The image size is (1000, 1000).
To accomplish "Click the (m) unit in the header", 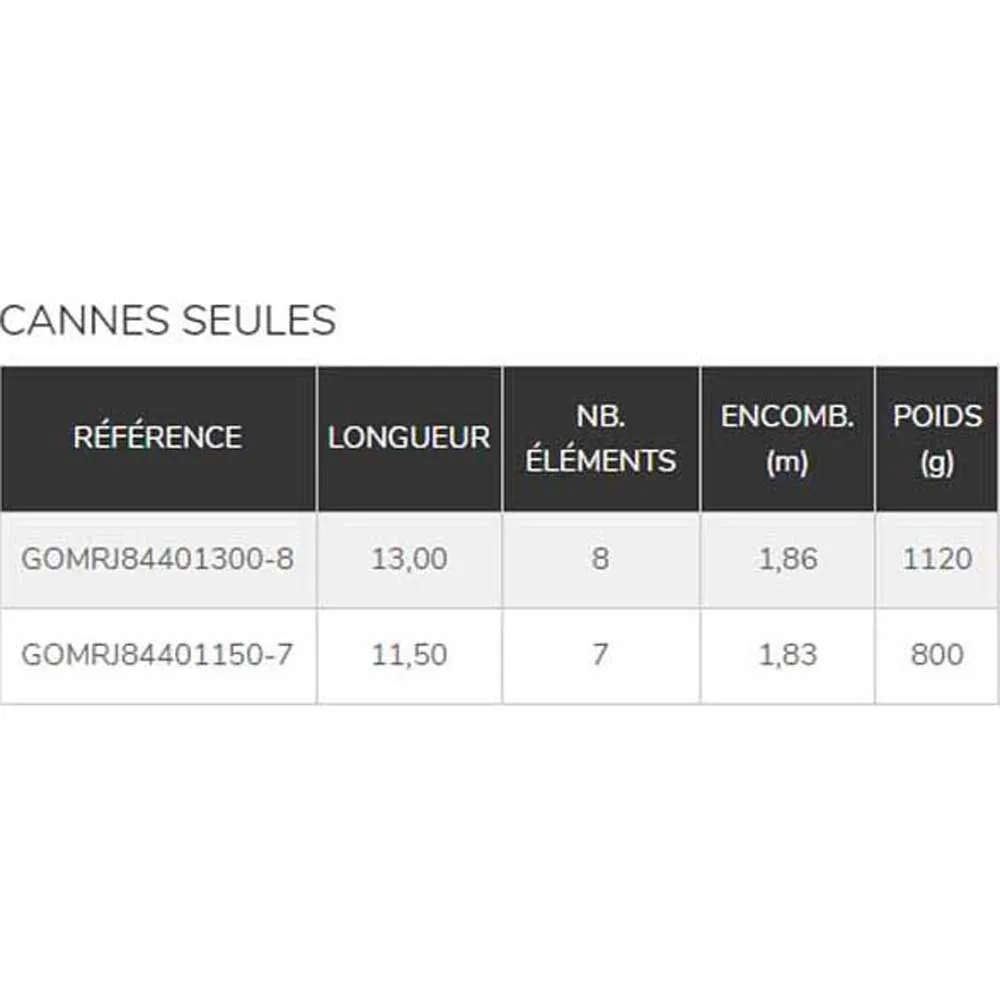I will click(787, 461).
